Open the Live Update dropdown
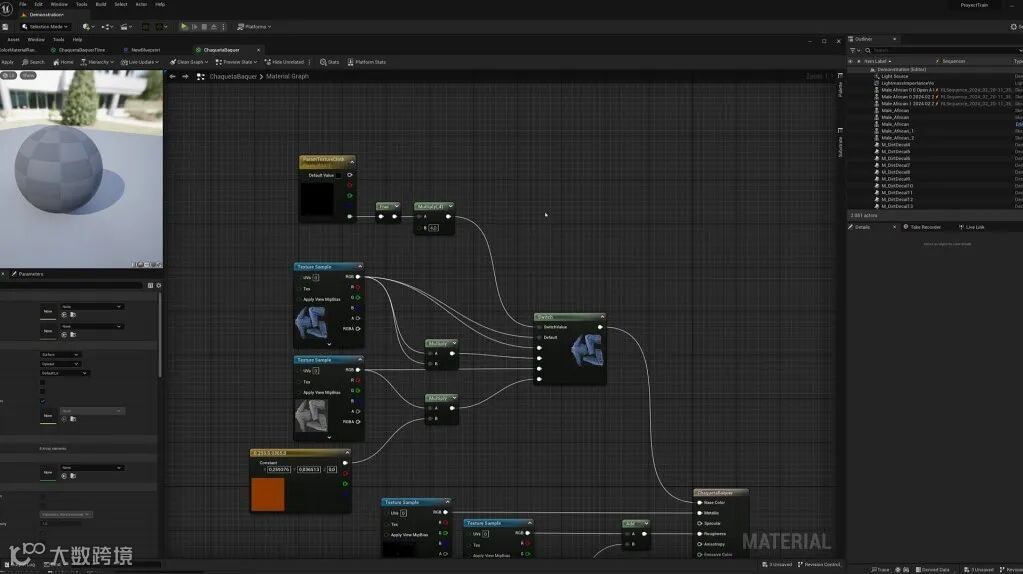The image size is (1023, 574). pyautogui.click(x=140, y=62)
